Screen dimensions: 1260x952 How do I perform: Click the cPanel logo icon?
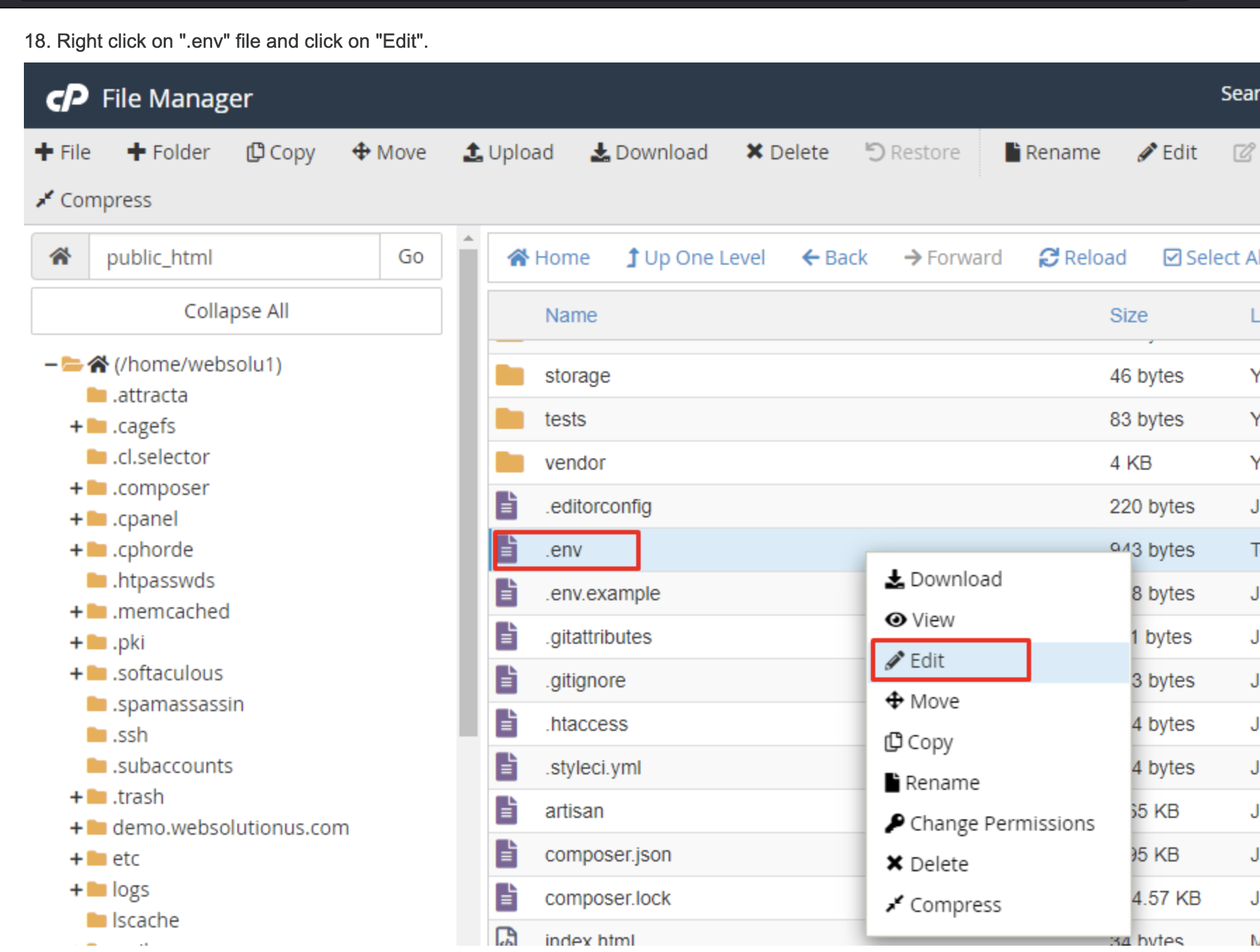67,98
